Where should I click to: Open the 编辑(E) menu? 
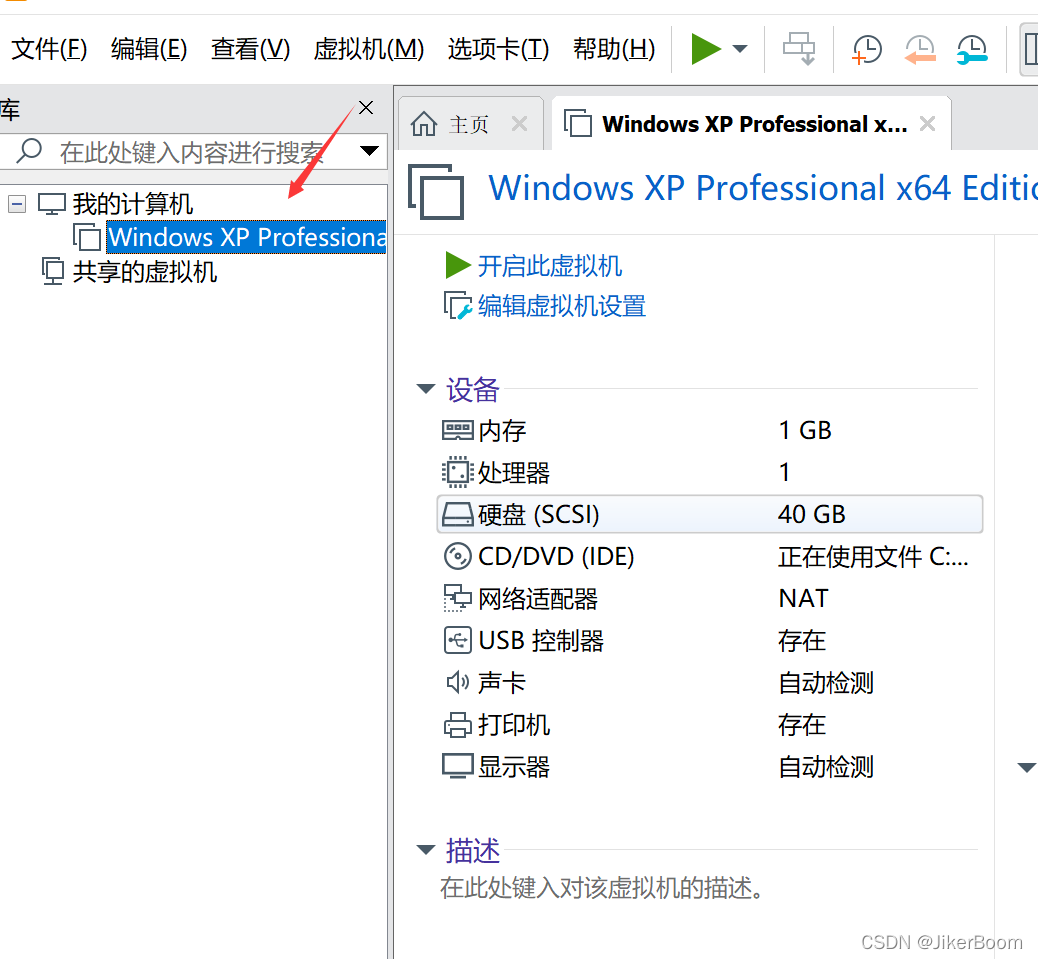point(149,49)
